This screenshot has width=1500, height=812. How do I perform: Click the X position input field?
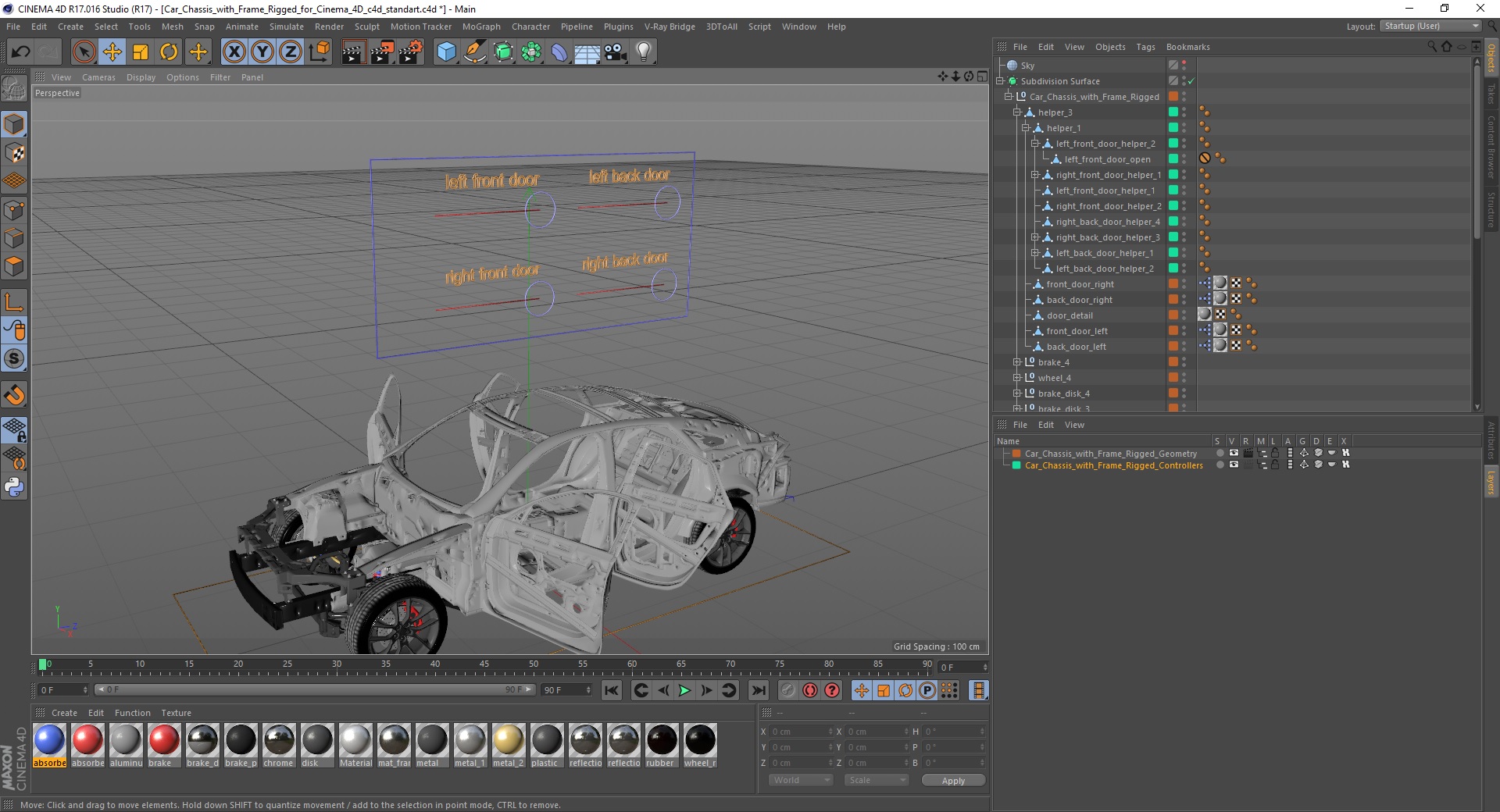802,732
